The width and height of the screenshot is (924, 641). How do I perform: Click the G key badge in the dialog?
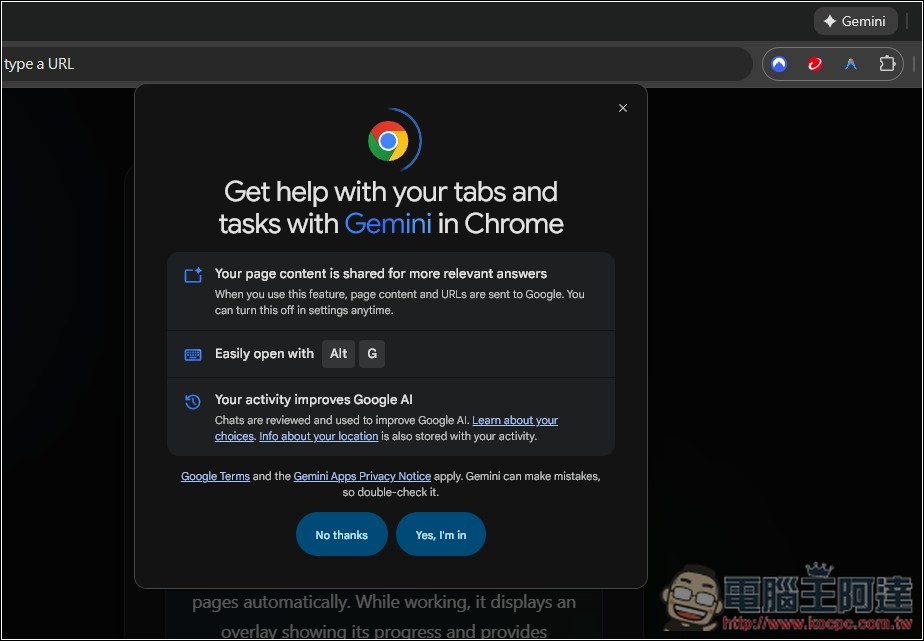(372, 354)
